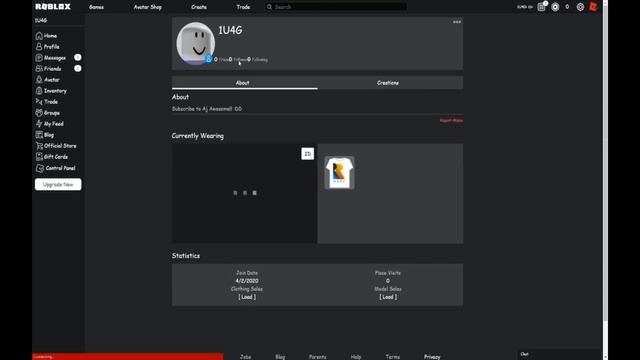
Task: Click the page vertical scrollbar
Action: click(x=605, y=163)
